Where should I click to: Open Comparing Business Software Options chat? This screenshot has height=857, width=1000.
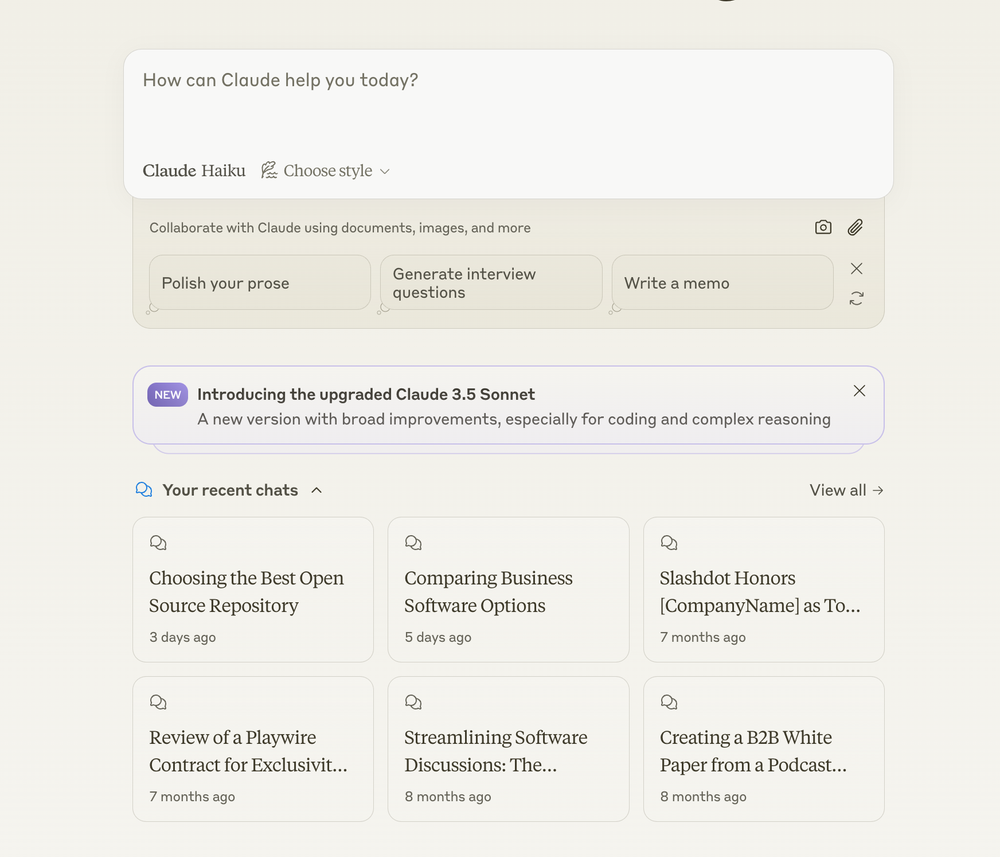coord(508,592)
